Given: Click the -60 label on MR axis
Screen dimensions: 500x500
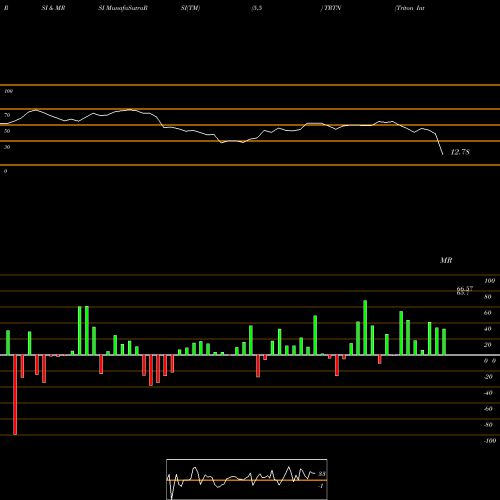Looking at the screenshot, I should [488, 409].
